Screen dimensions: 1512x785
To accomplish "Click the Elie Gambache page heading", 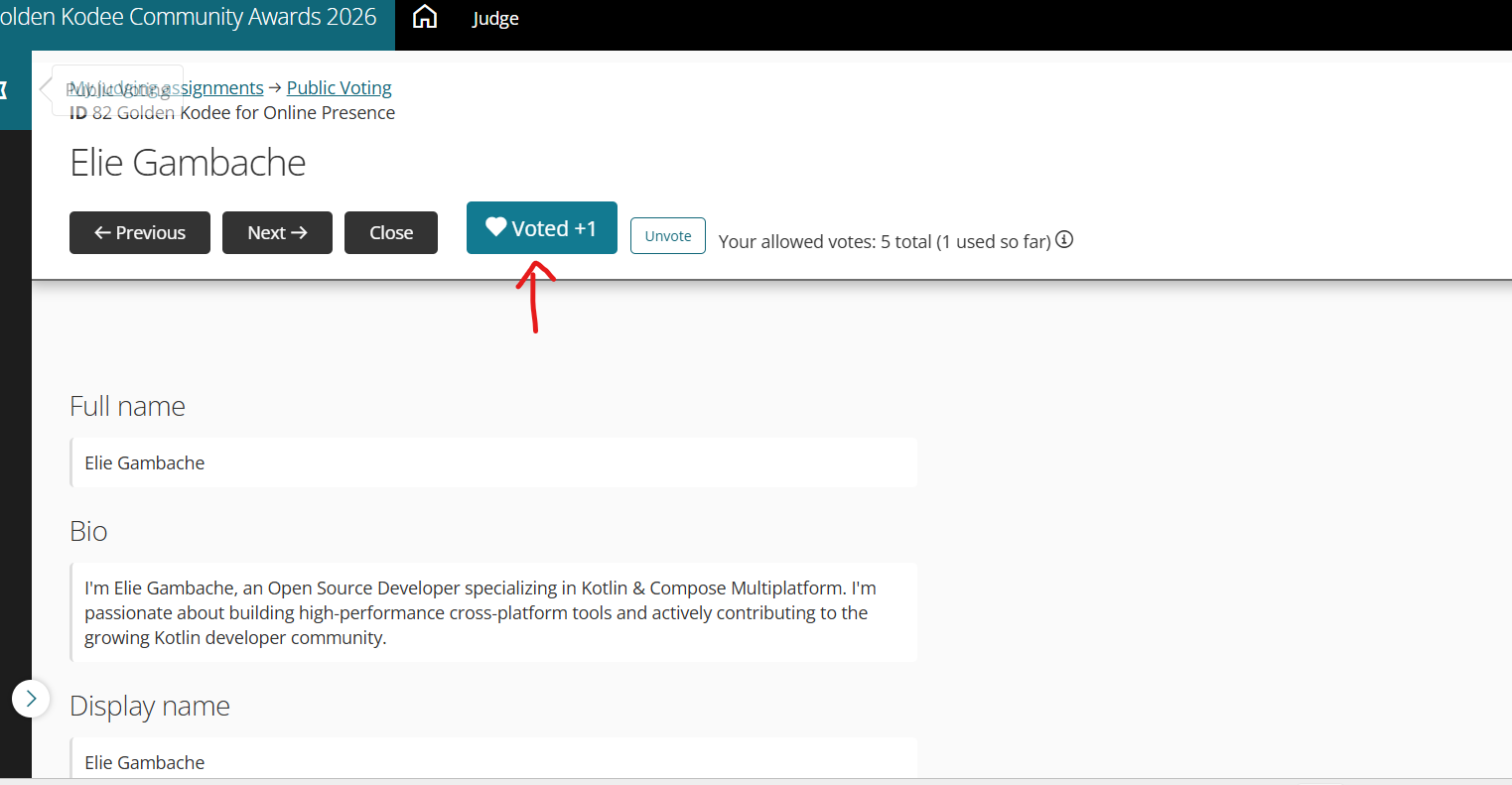I will pyautogui.click(x=188, y=163).
